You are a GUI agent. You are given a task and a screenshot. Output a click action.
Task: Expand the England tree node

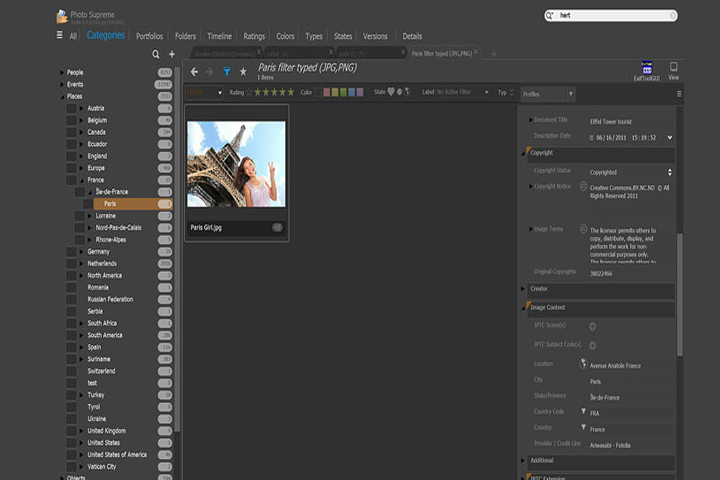[x=81, y=156]
